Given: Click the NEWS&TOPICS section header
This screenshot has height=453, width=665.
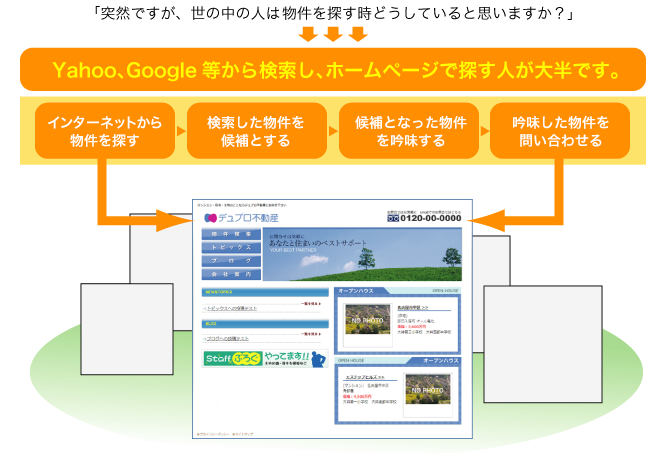Looking at the screenshot, I should pos(265,292).
